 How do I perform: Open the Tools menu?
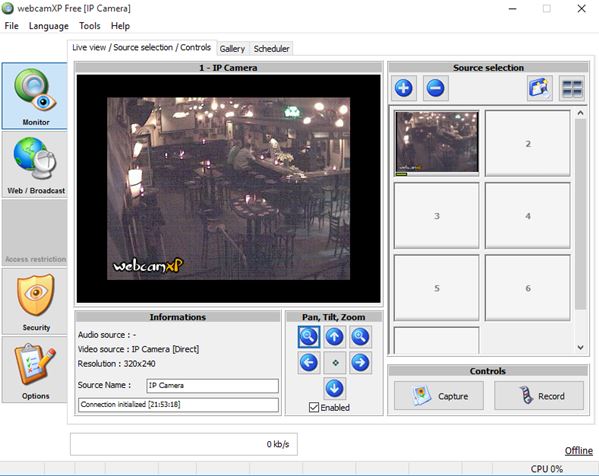click(x=90, y=26)
